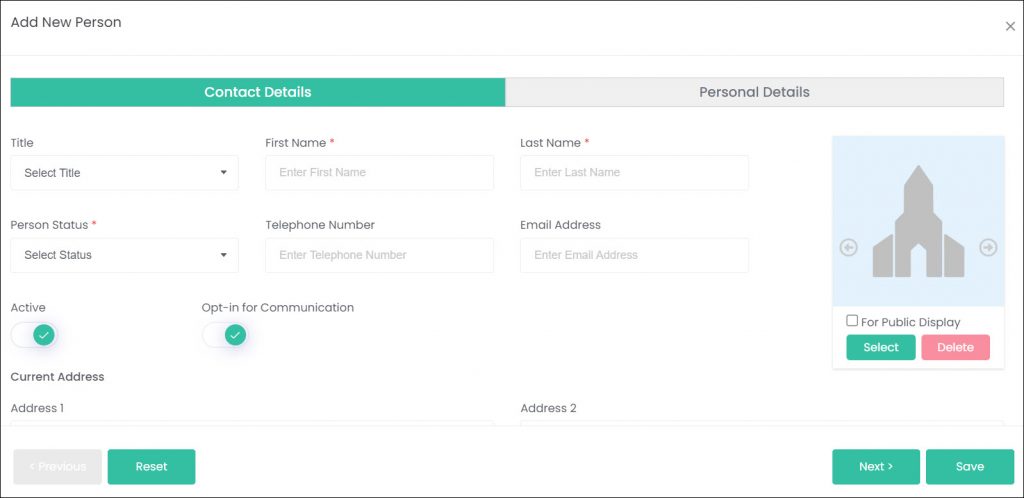The height and width of the screenshot is (498, 1024).
Task: Go to the Next step
Action: (876, 467)
